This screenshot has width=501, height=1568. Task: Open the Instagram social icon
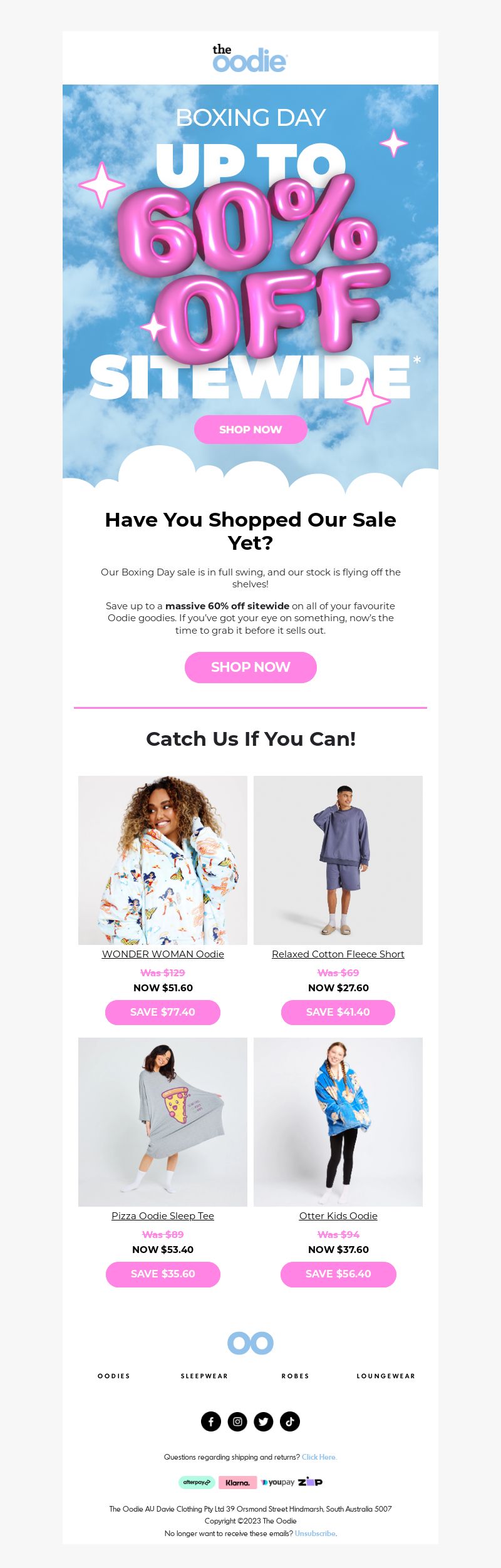[x=237, y=1421]
